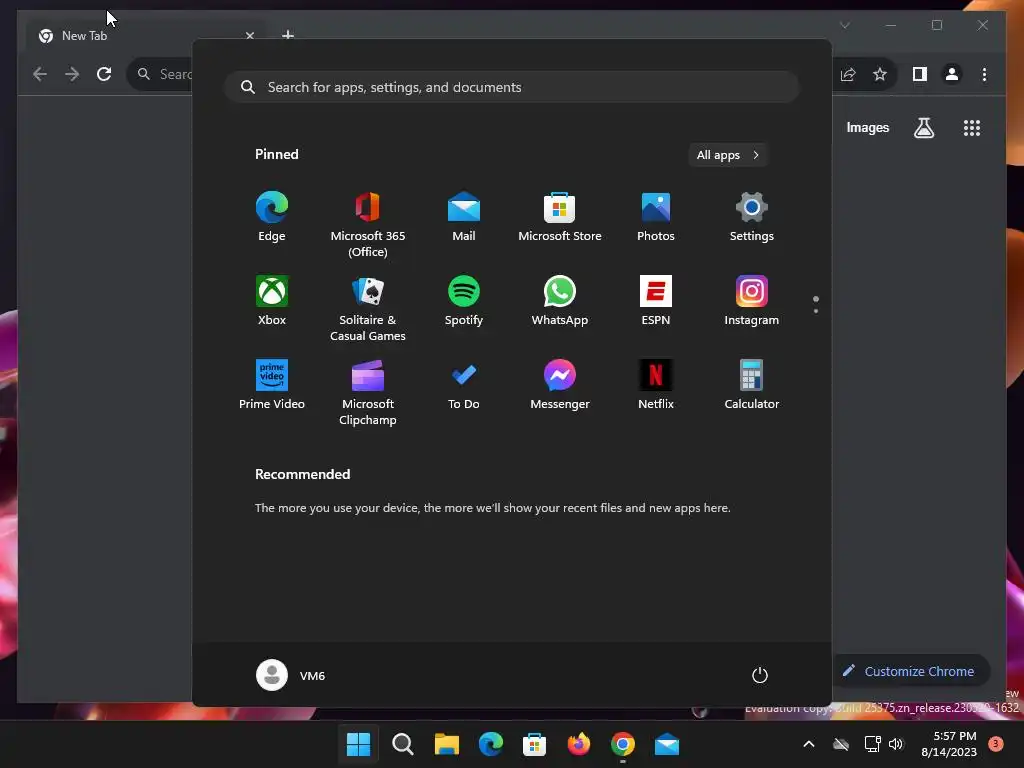Launch Prime Video app
The height and width of the screenshot is (768, 1024).
tap(272, 385)
